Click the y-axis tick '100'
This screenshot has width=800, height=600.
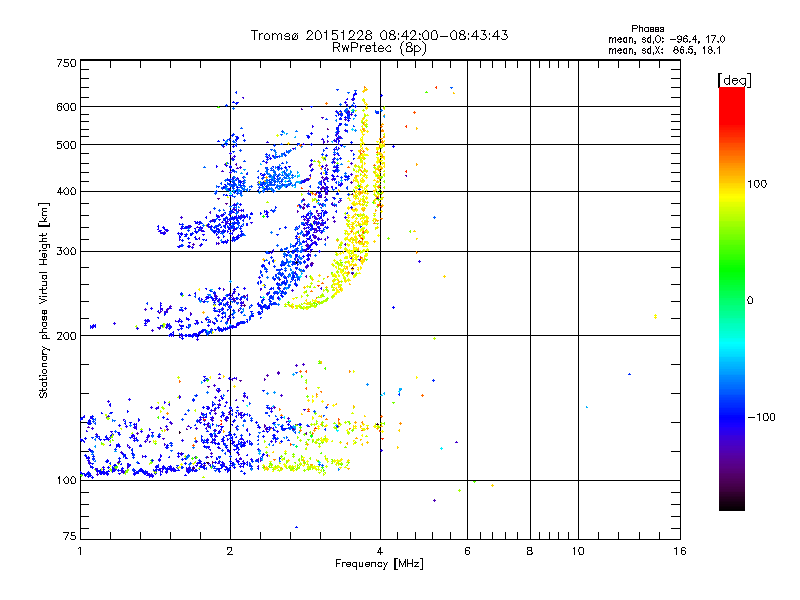click(x=66, y=481)
